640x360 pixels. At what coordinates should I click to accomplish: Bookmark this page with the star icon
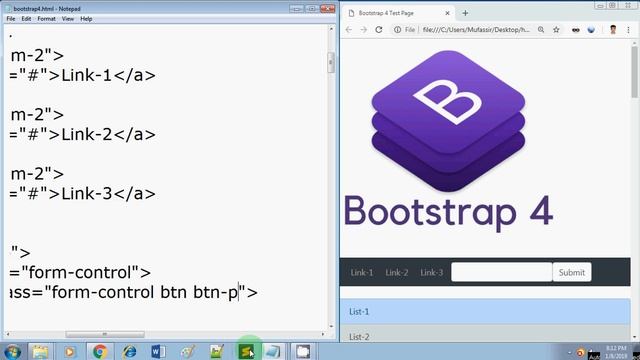click(556, 30)
